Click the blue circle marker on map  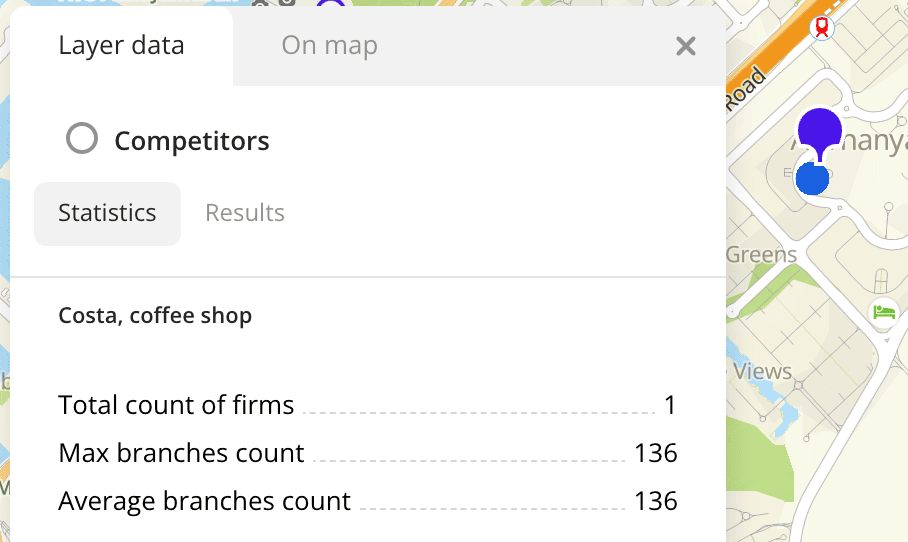tap(812, 179)
